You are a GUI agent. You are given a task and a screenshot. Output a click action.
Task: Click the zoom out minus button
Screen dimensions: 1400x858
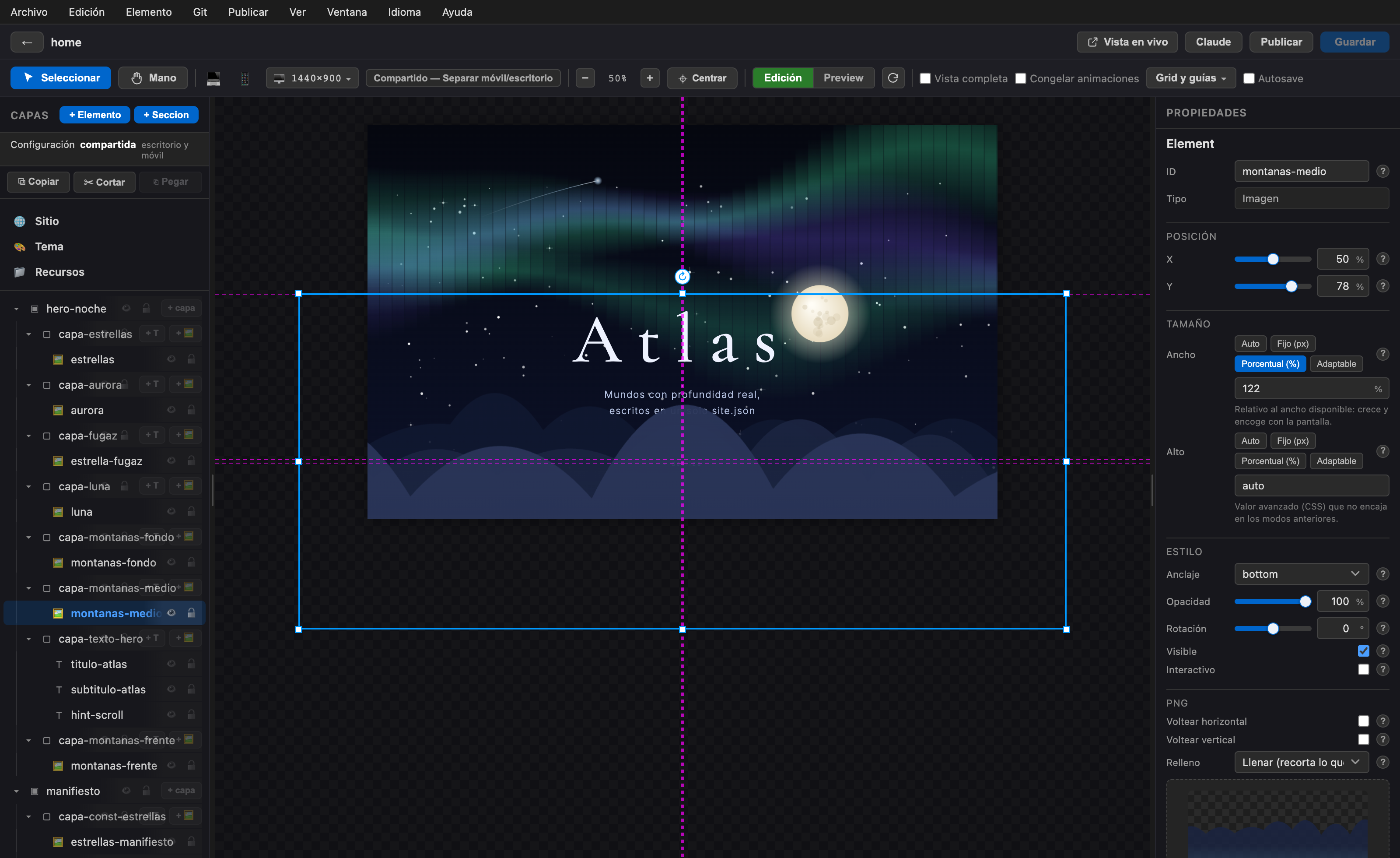pyautogui.click(x=584, y=78)
